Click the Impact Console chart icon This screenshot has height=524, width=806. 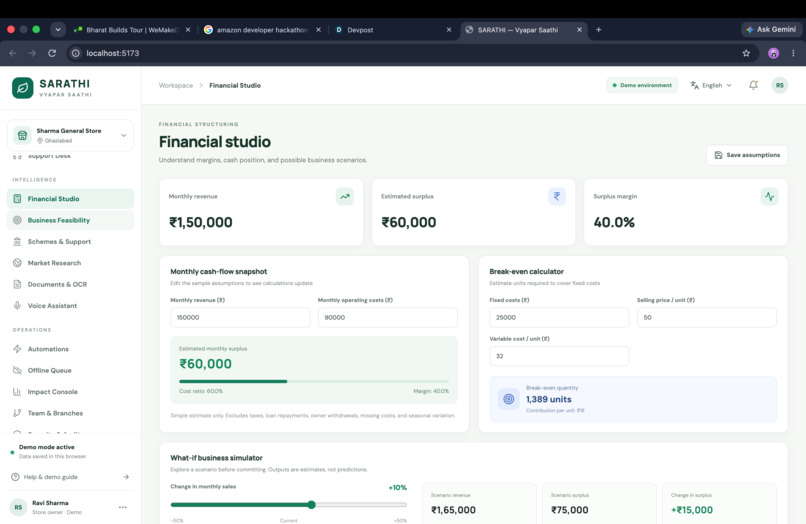tap(17, 392)
